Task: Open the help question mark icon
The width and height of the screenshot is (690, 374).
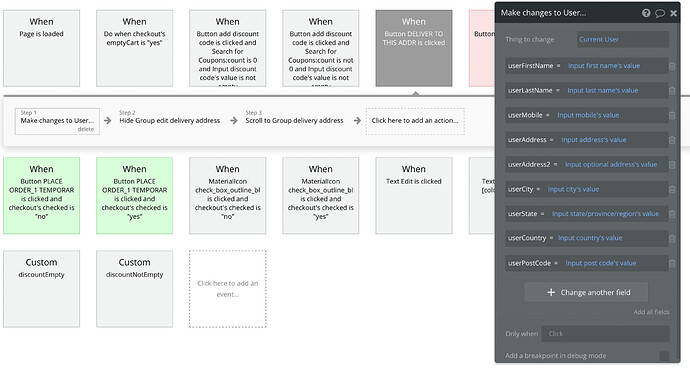Action: coord(646,13)
